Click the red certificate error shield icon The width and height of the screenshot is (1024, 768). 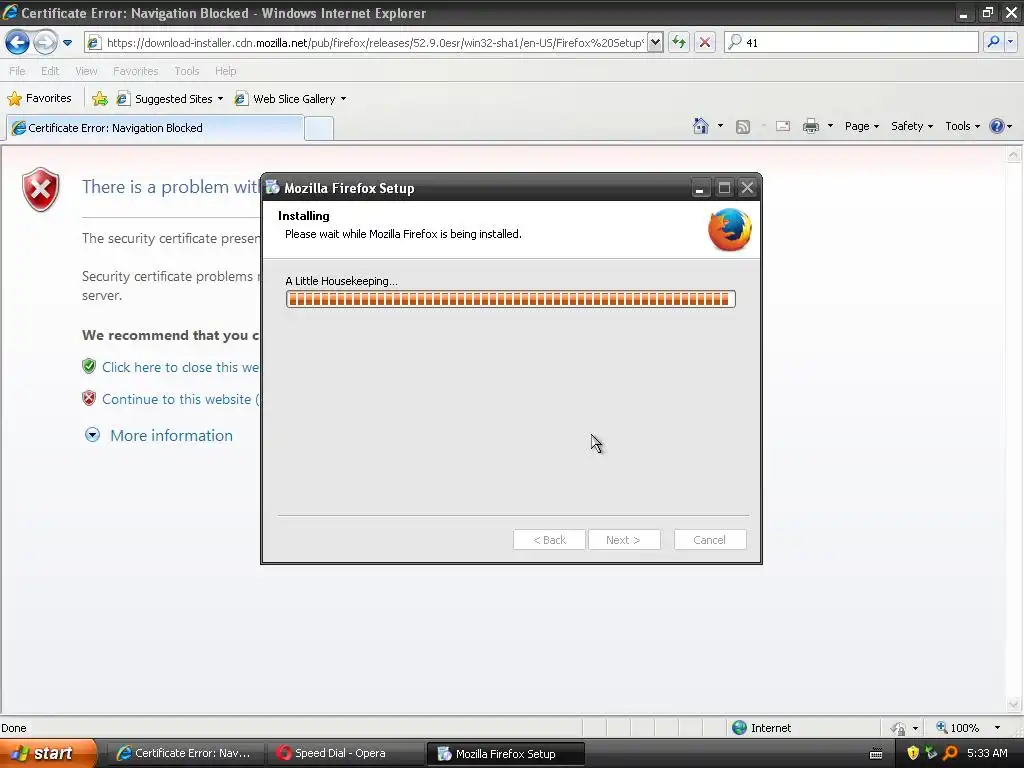coord(40,189)
